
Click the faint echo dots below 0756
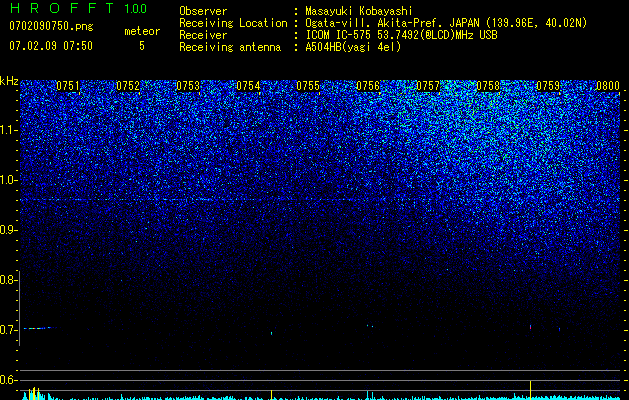pos(370,326)
